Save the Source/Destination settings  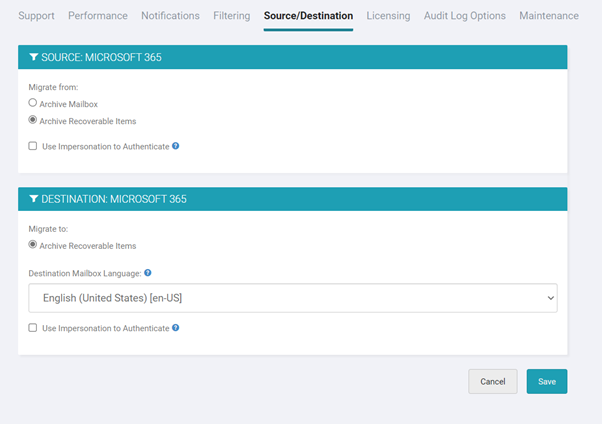[546, 381]
